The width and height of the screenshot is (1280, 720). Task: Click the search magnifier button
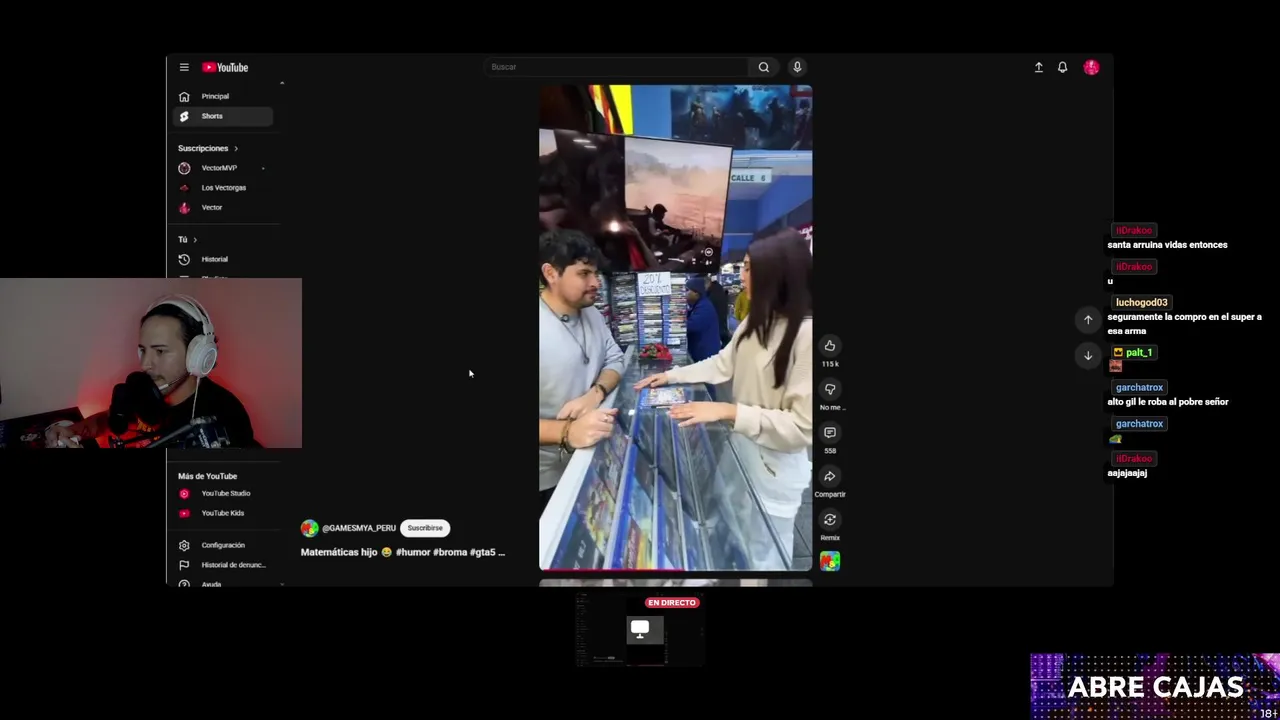tap(764, 67)
